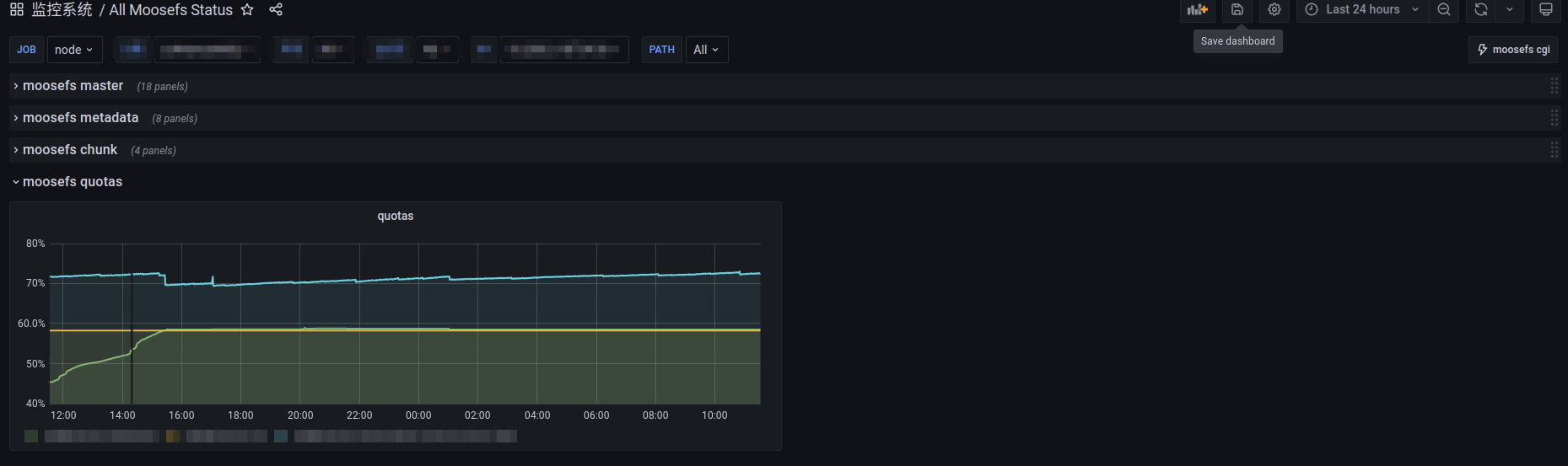1568x466 pixels.
Task: Click the teal legend color swatch
Action: 281,437
